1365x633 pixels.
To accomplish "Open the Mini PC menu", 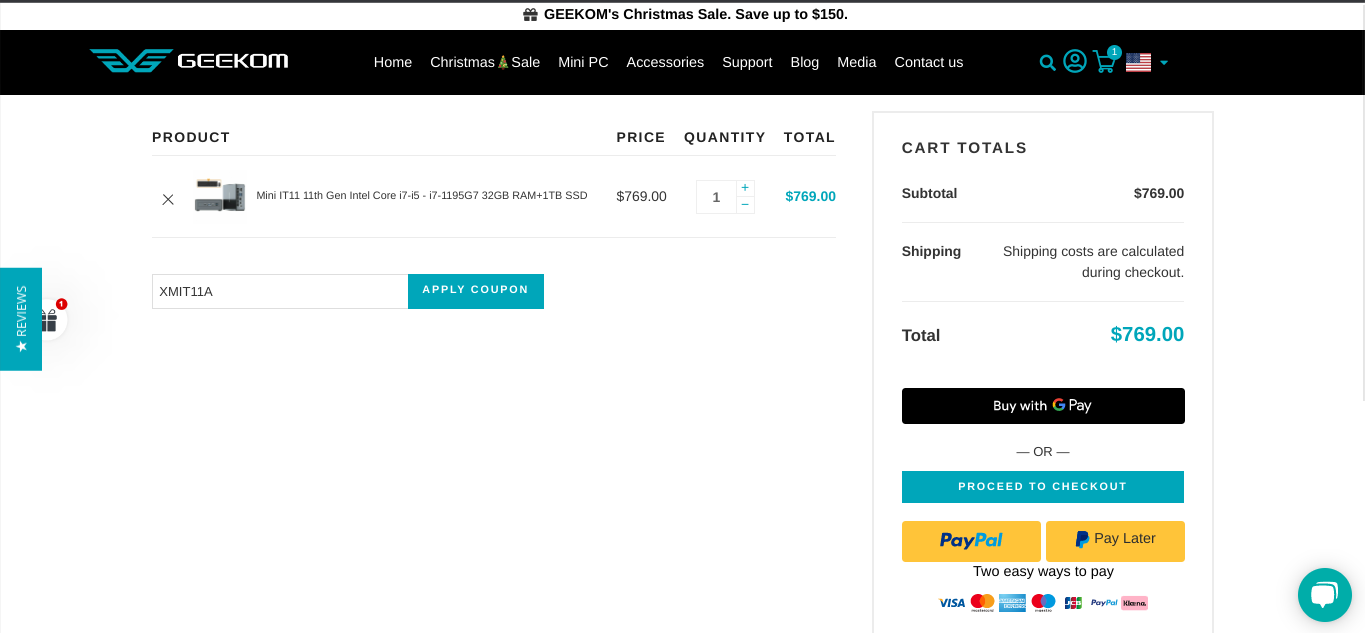I will coord(583,62).
